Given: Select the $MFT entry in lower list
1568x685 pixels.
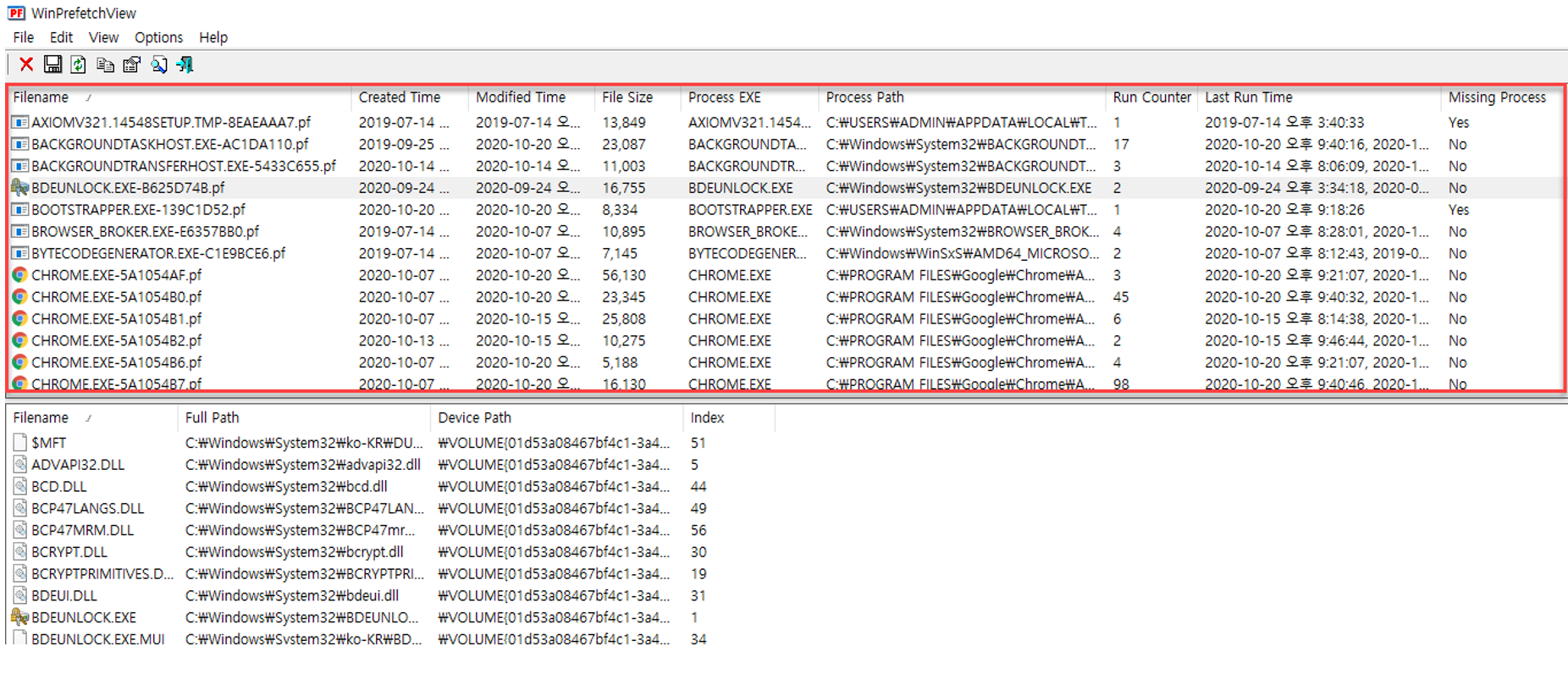Looking at the screenshot, I should (x=48, y=443).
